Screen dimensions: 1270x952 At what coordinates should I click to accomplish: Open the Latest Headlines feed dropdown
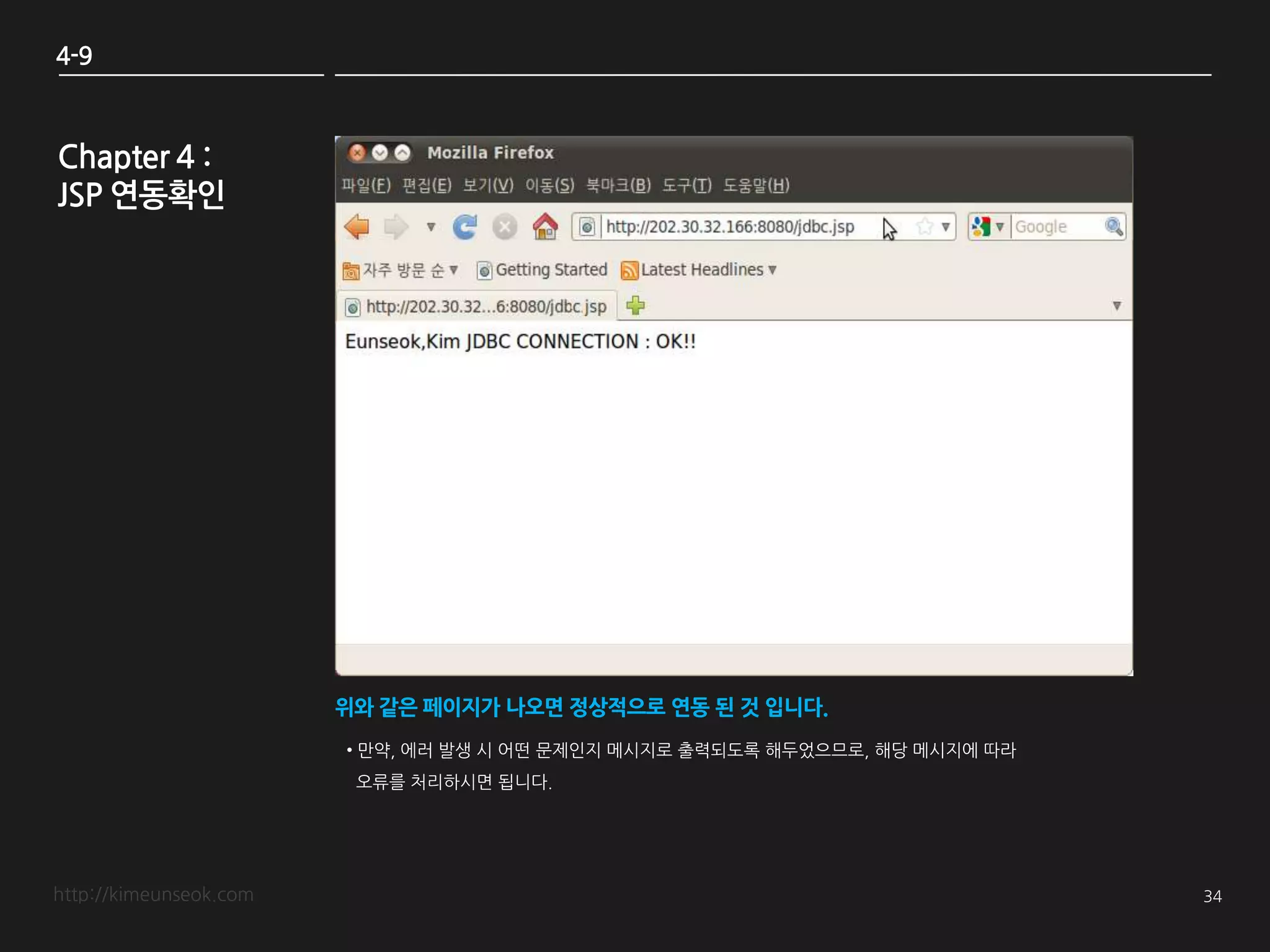(699, 270)
